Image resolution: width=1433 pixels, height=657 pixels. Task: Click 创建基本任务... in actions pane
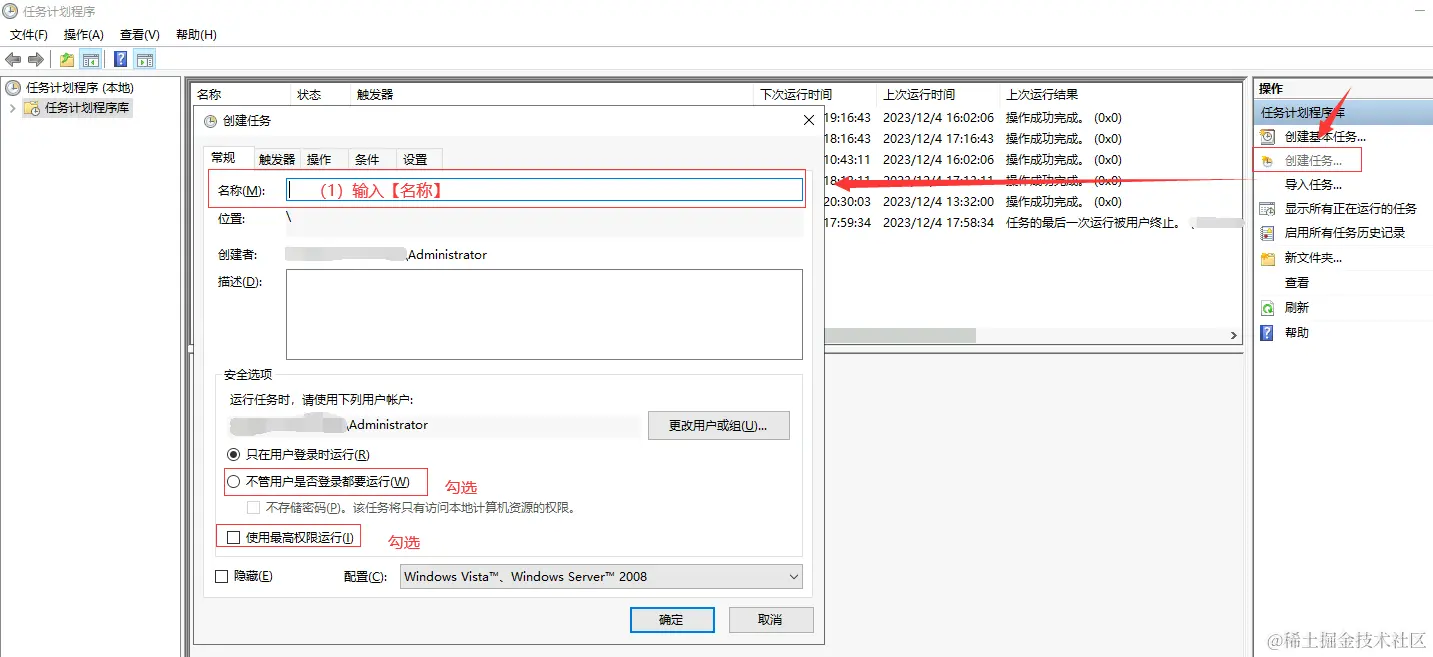1325,137
